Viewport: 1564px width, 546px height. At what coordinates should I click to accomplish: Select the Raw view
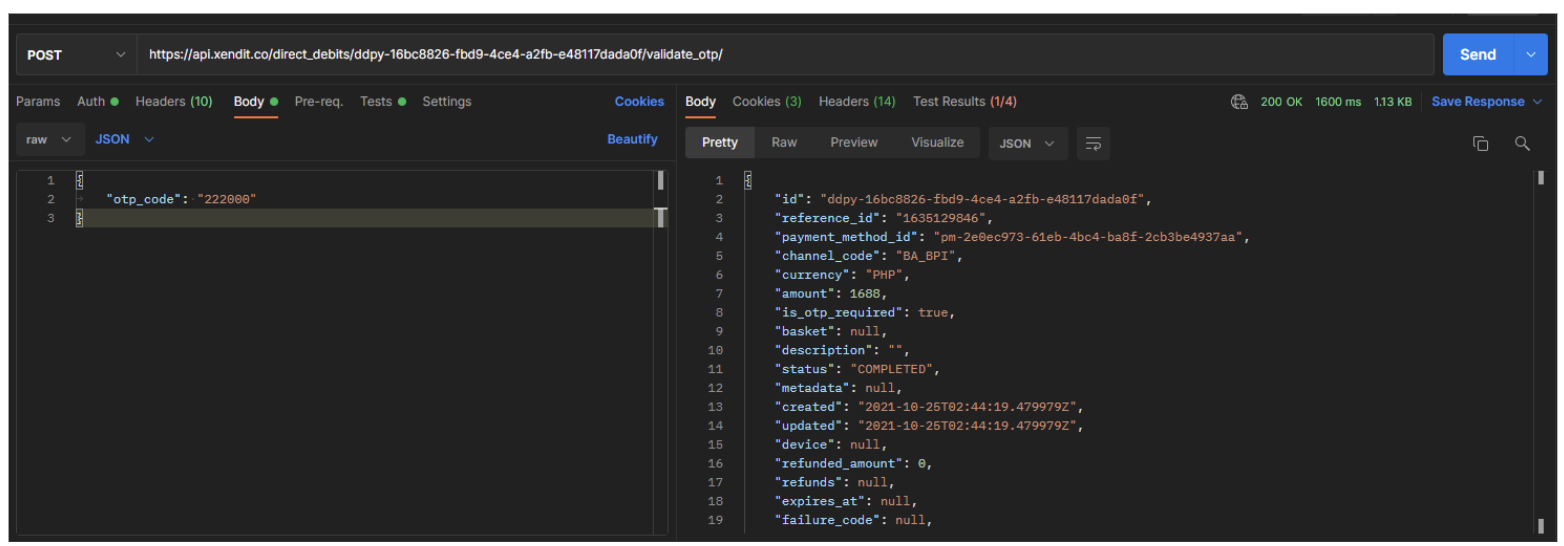784,143
